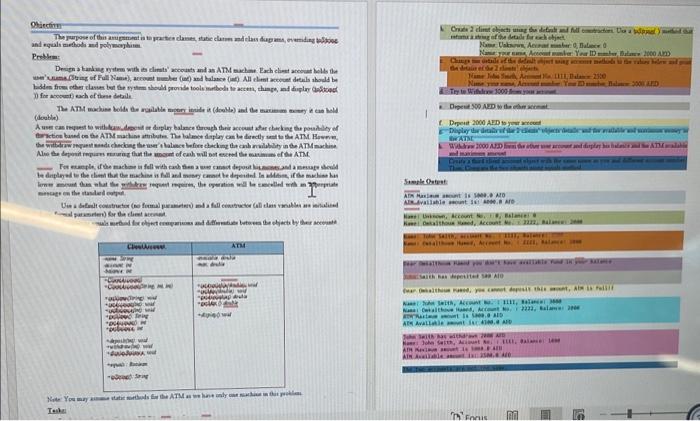Click 'For example, if the machine is full' line
Image resolution: width=700 pixels, height=421 pixels.
click(x=198, y=167)
